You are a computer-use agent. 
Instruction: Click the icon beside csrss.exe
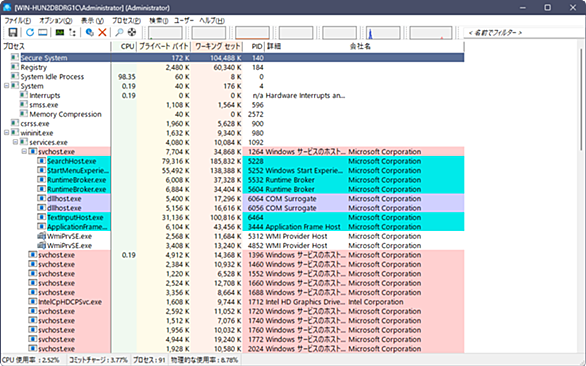pos(15,123)
